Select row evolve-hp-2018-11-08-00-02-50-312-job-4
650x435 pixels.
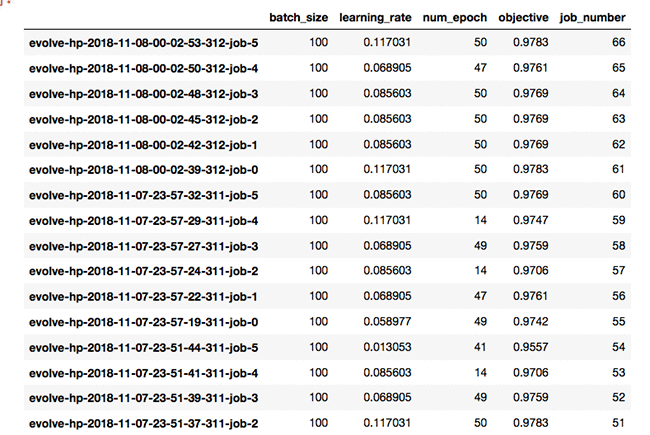(x=327, y=68)
